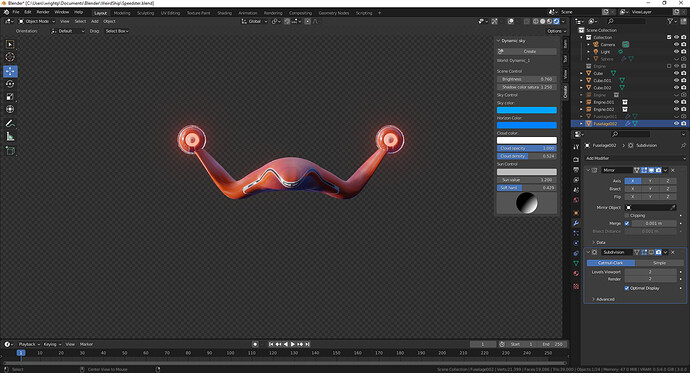Open the Global transform orientation dropdown
The width and height of the screenshot is (690, 373).
(254, 21)
